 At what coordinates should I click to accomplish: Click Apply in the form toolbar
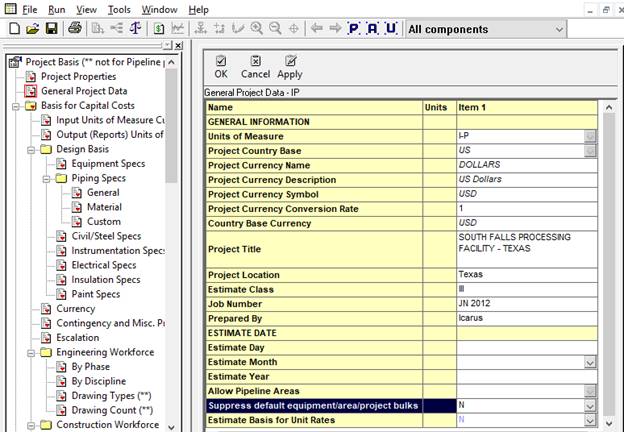pos(290,67)
